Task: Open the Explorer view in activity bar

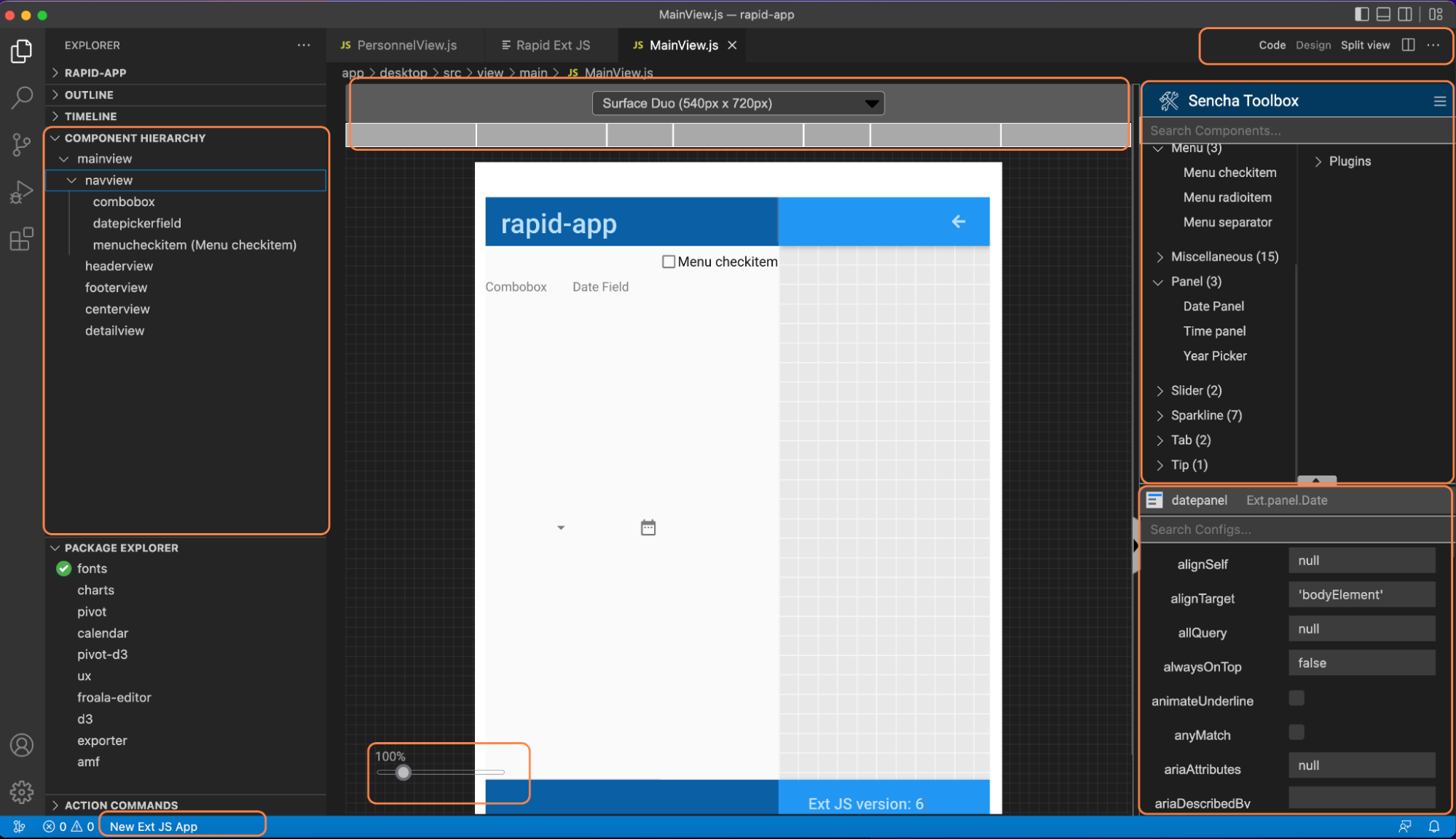Action: (22, 51)
